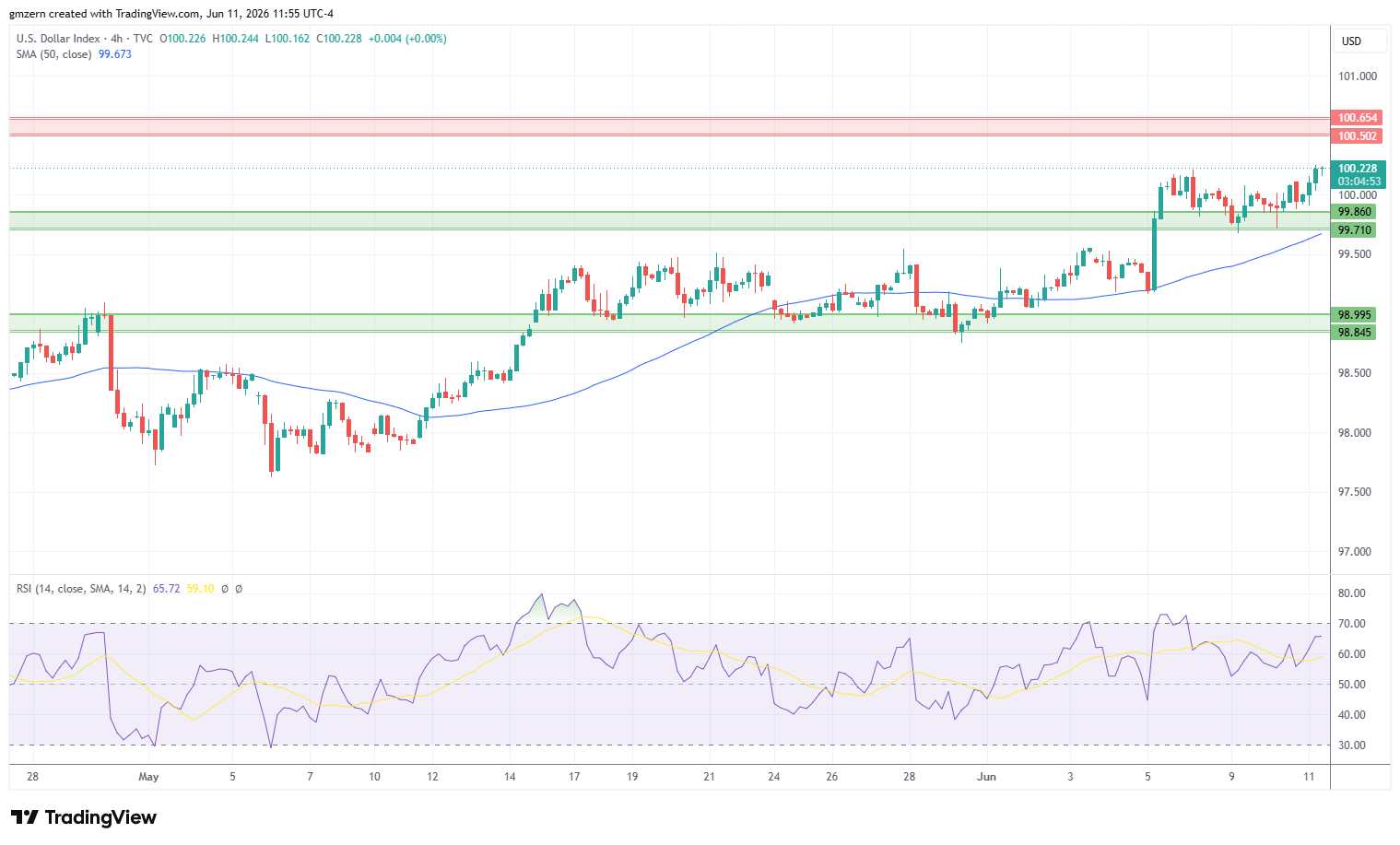Click the 98.500 price axis label
The height and width of the screenshot is (845, 1400).
(x=1355, y=373)
